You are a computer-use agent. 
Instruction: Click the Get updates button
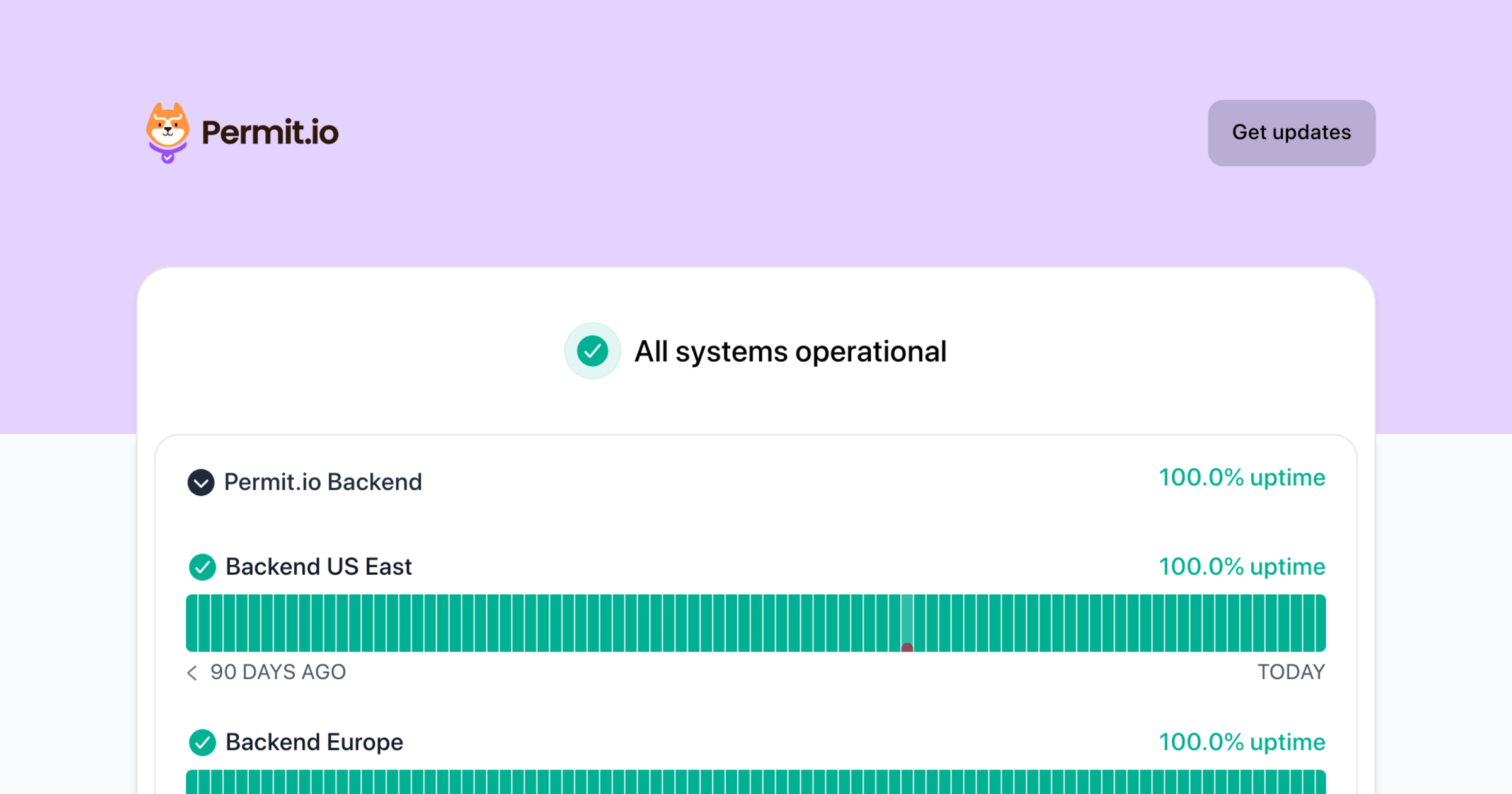point(1291,133)
